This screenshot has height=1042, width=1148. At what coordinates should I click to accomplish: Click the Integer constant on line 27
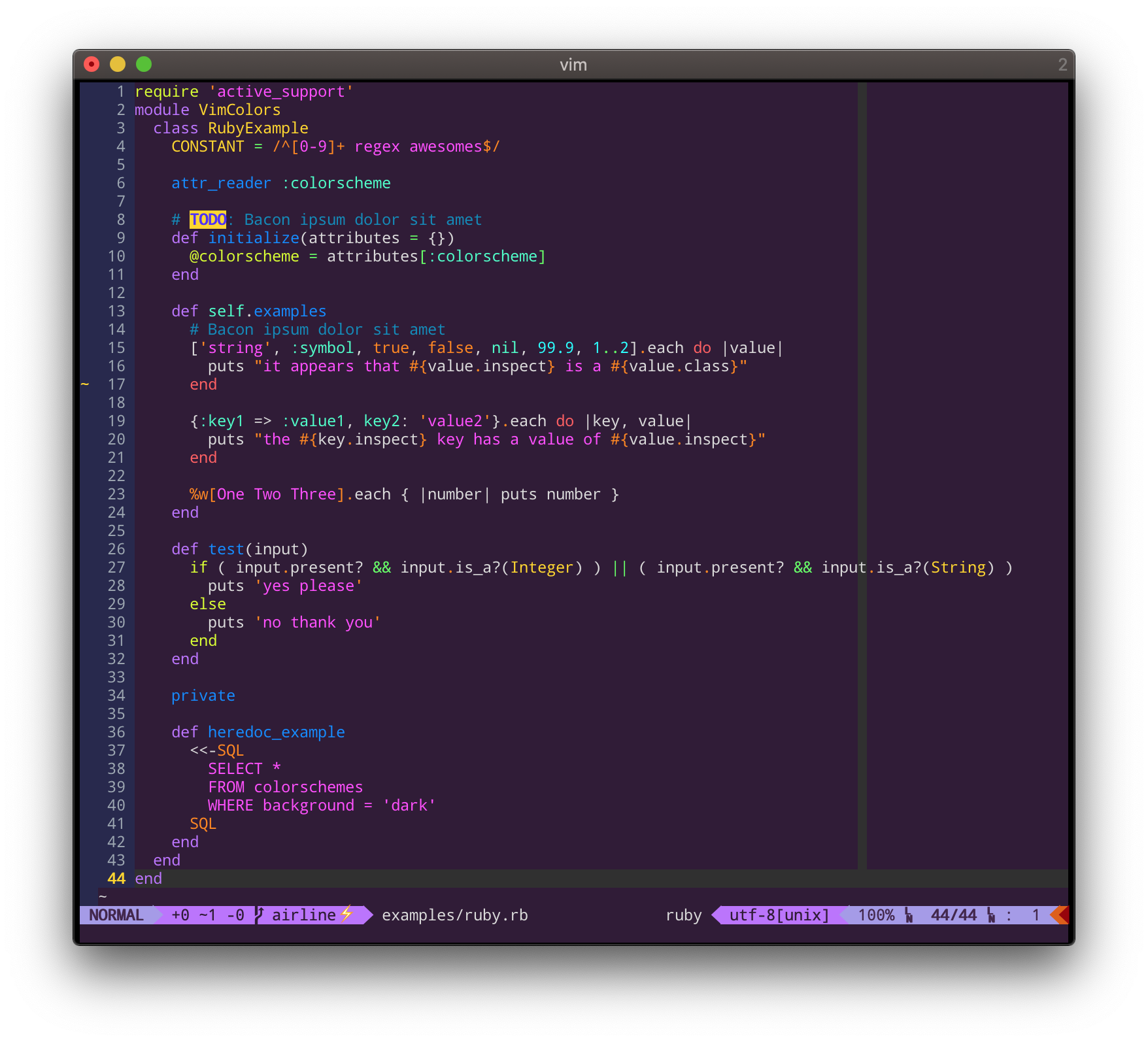pyautogui.click(x=542, y=568)
